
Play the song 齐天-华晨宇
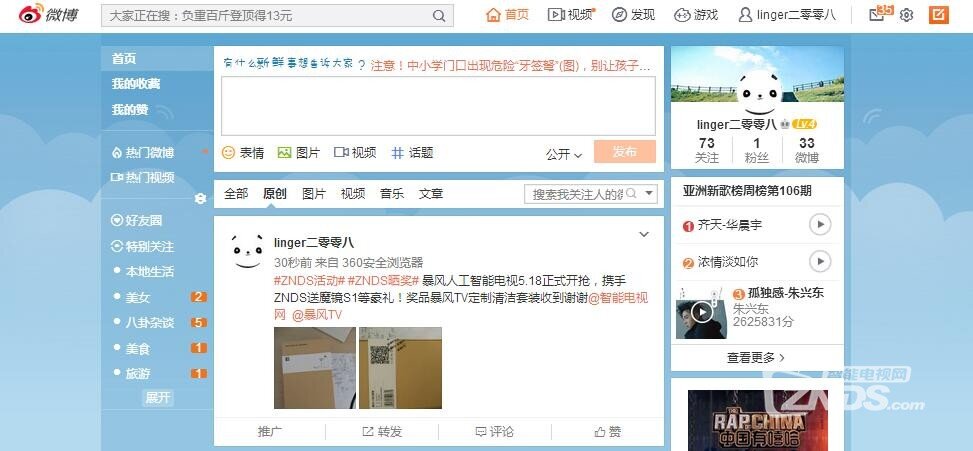pos(820,225)
